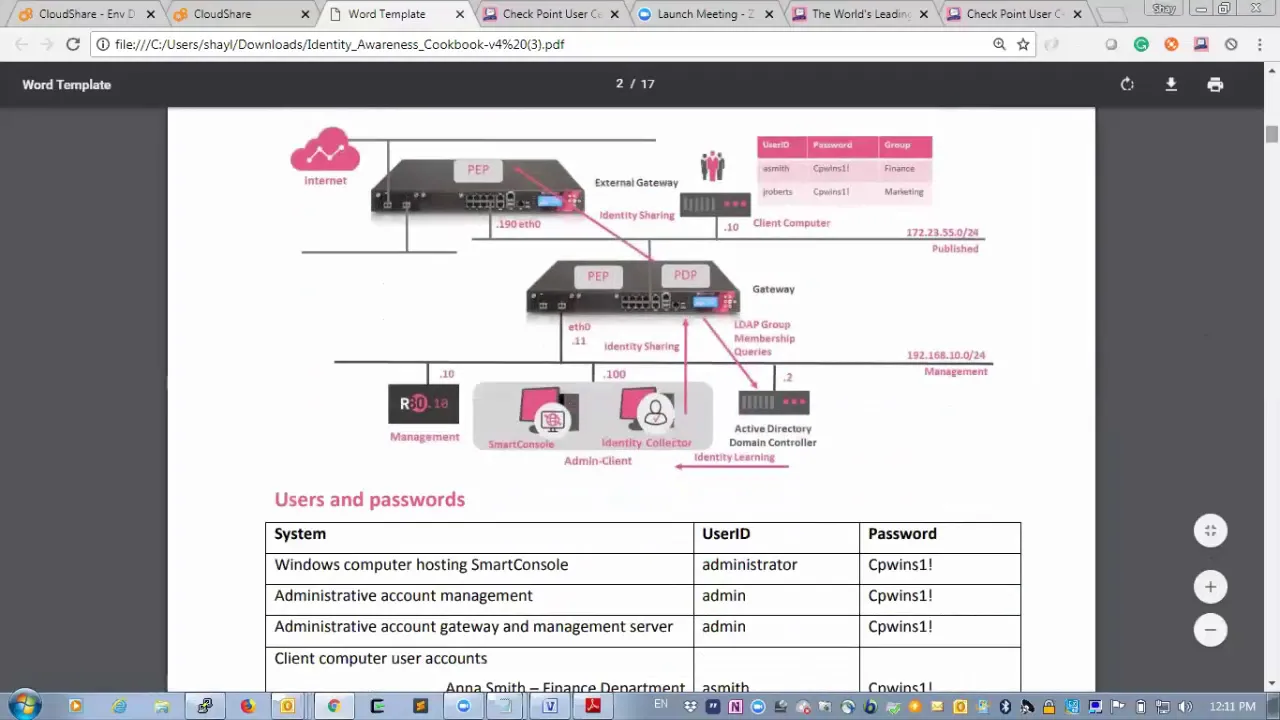
Task: Click the Users and passwords heading
Action: point(369,499)
